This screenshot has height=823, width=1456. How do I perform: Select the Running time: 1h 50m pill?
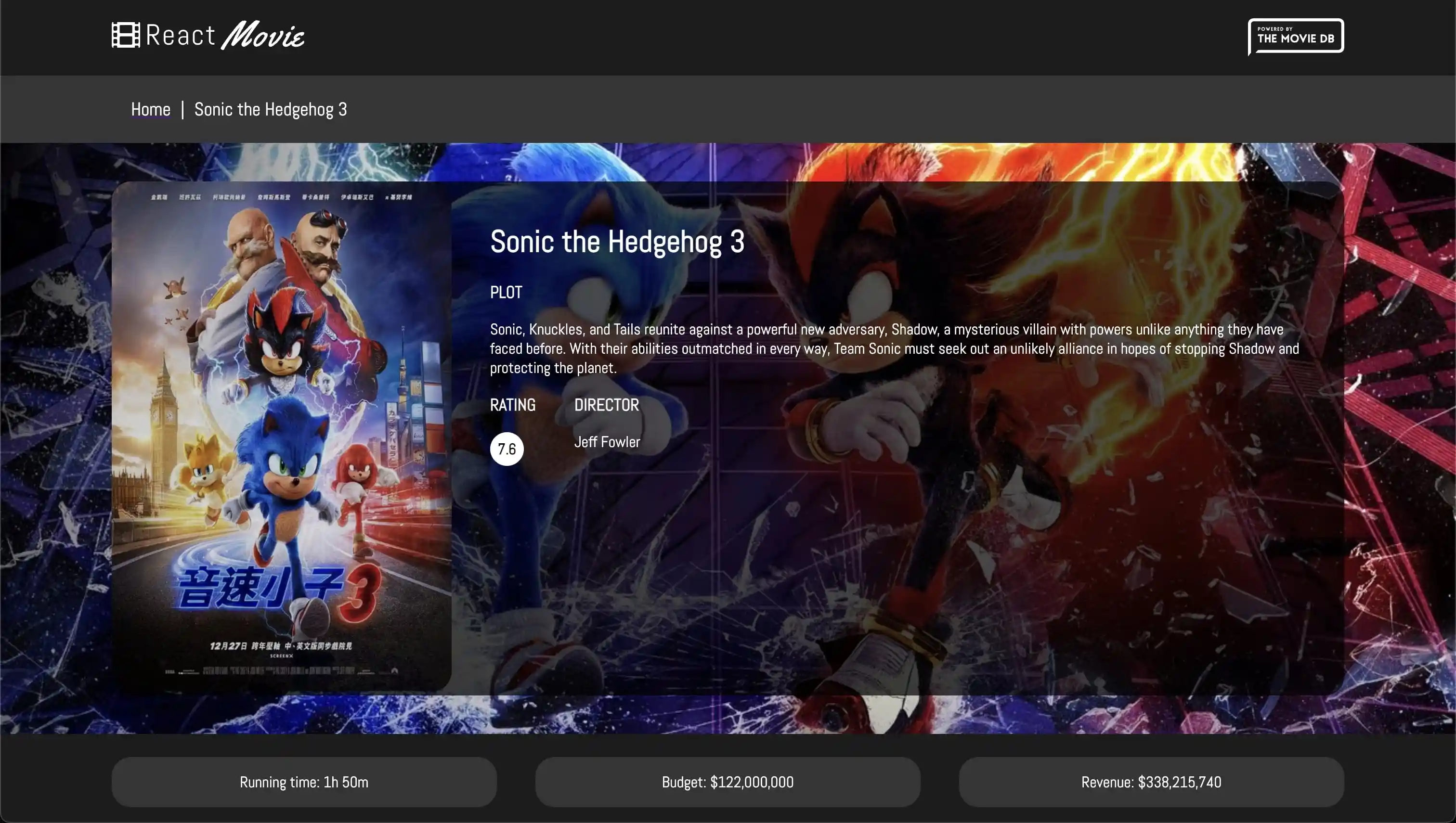(304, 782)
